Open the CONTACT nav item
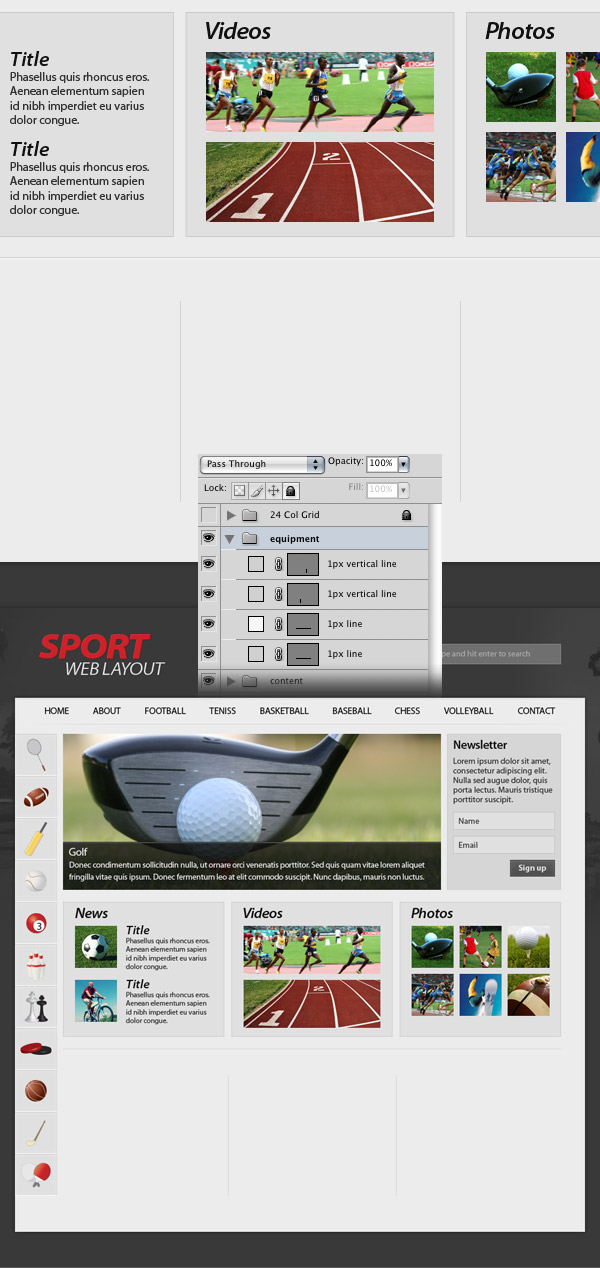 click(x=536, y=711)
